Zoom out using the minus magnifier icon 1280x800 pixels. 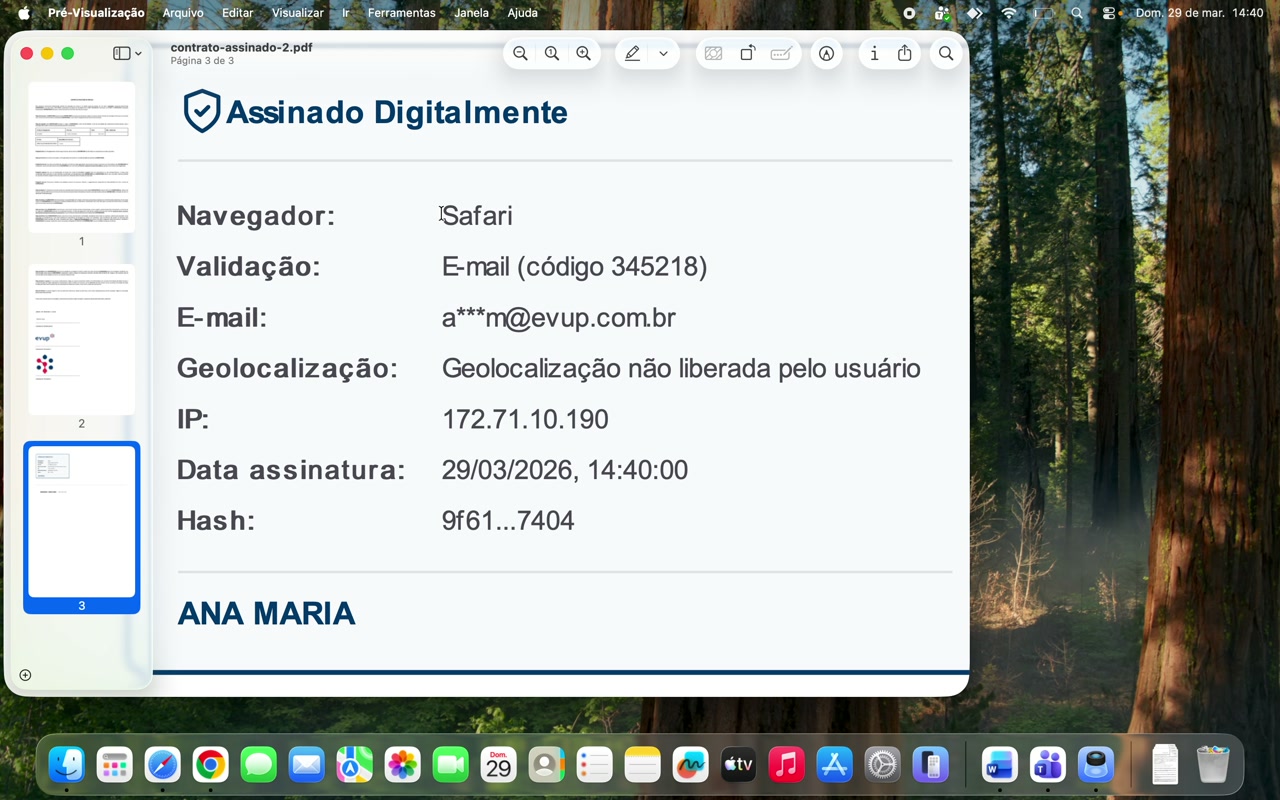(520, 54)
